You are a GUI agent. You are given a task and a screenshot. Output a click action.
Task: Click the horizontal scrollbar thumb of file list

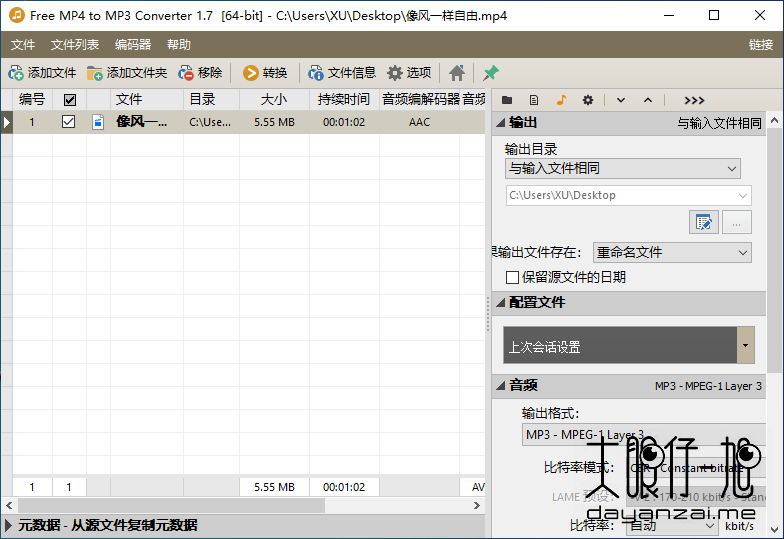point(172,506)
